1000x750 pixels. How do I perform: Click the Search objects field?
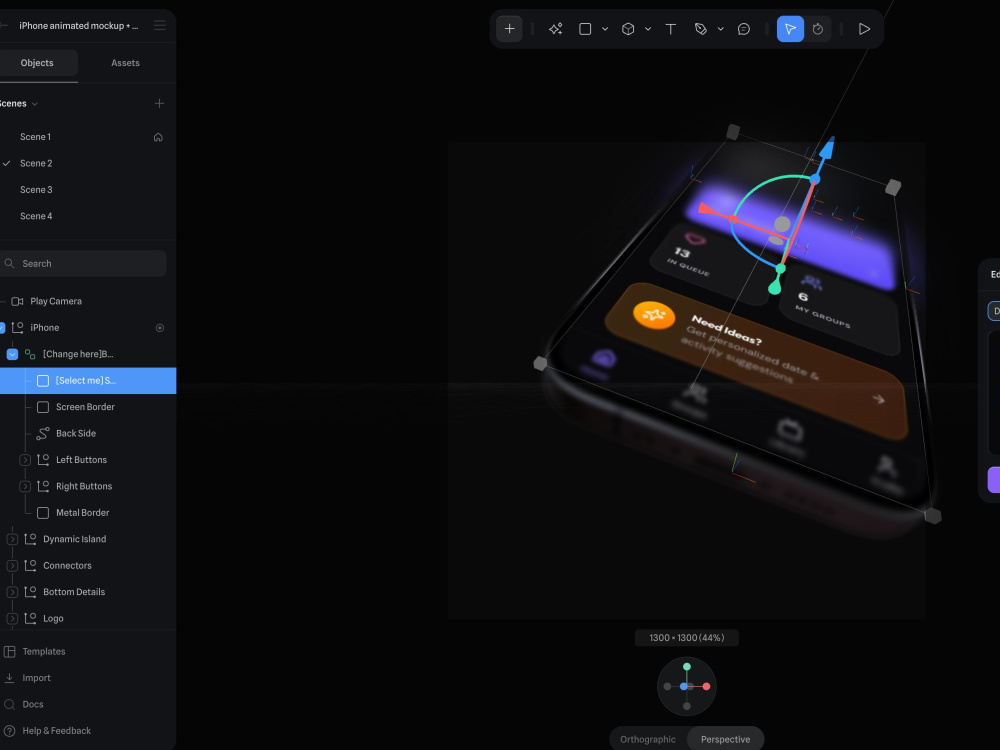click(83, 263)
